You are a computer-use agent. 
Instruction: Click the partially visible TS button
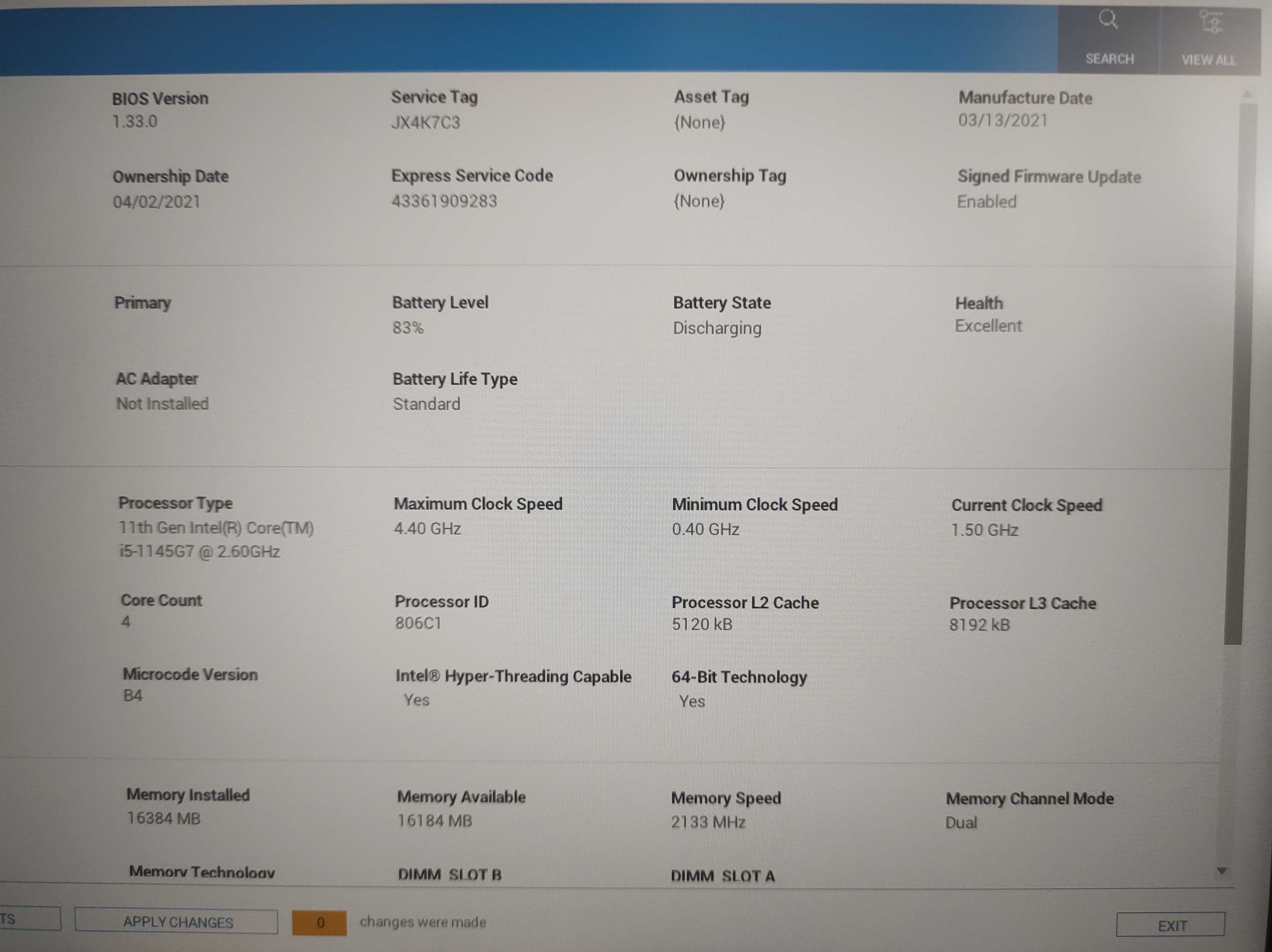30,919
